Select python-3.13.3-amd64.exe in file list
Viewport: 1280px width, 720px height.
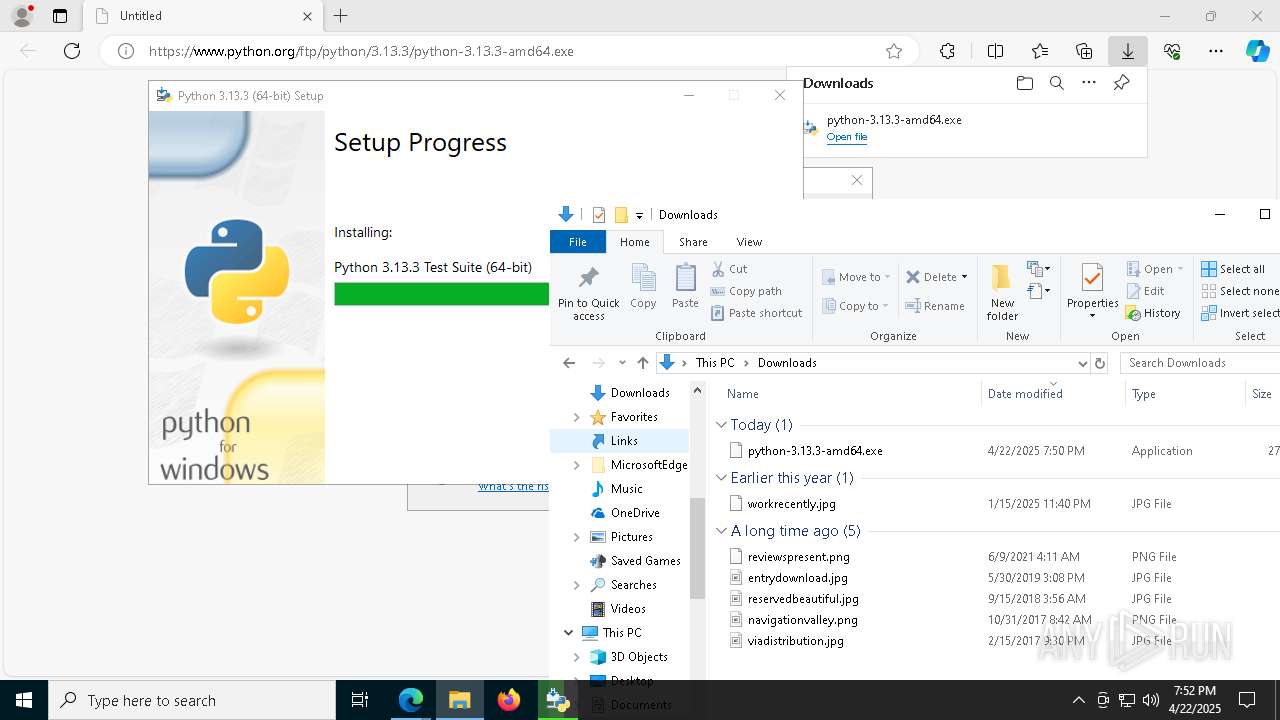pos(815,451)
